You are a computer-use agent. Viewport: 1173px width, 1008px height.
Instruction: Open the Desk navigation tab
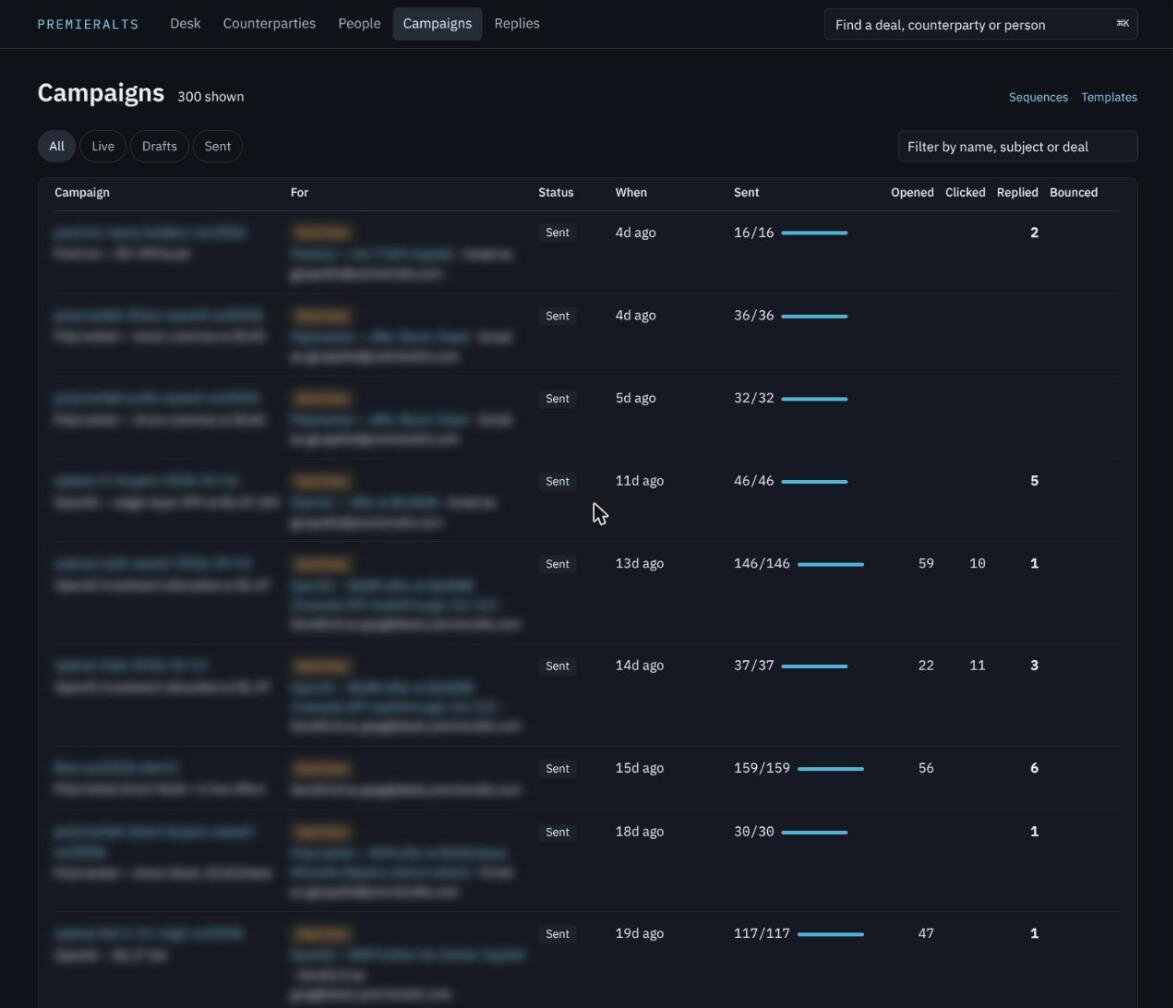[x=185, y=23]
